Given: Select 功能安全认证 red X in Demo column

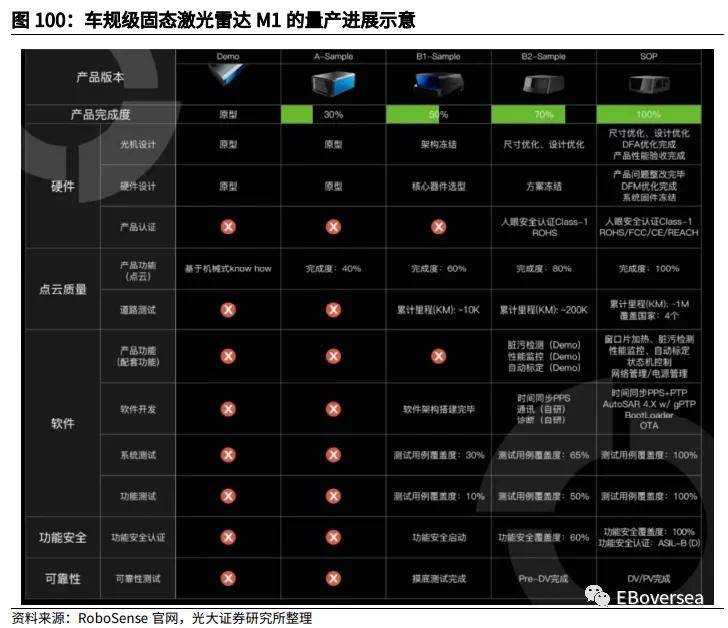Looking at the screenshot, I should click(228, 537).
